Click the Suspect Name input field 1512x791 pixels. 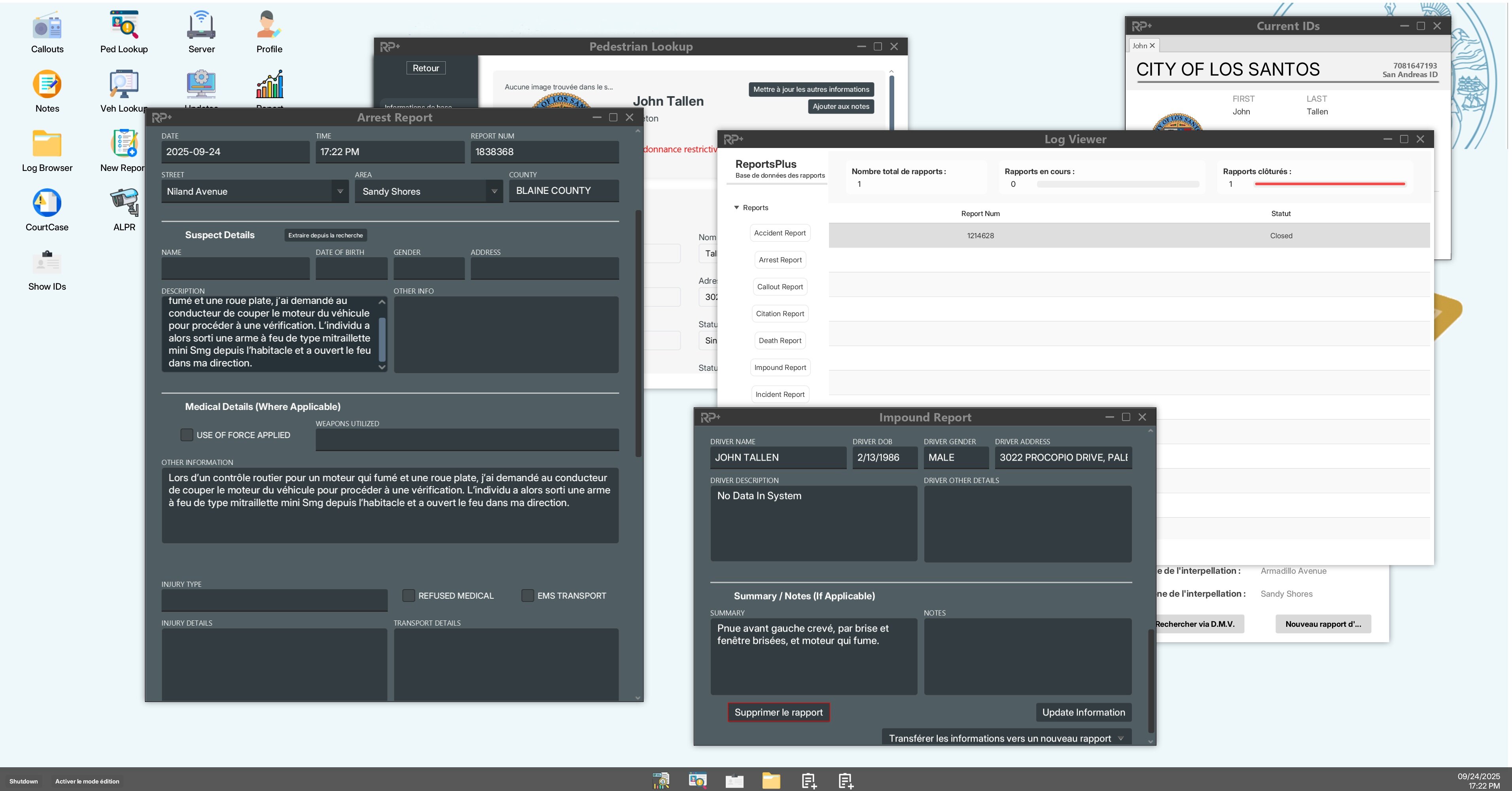235,268
